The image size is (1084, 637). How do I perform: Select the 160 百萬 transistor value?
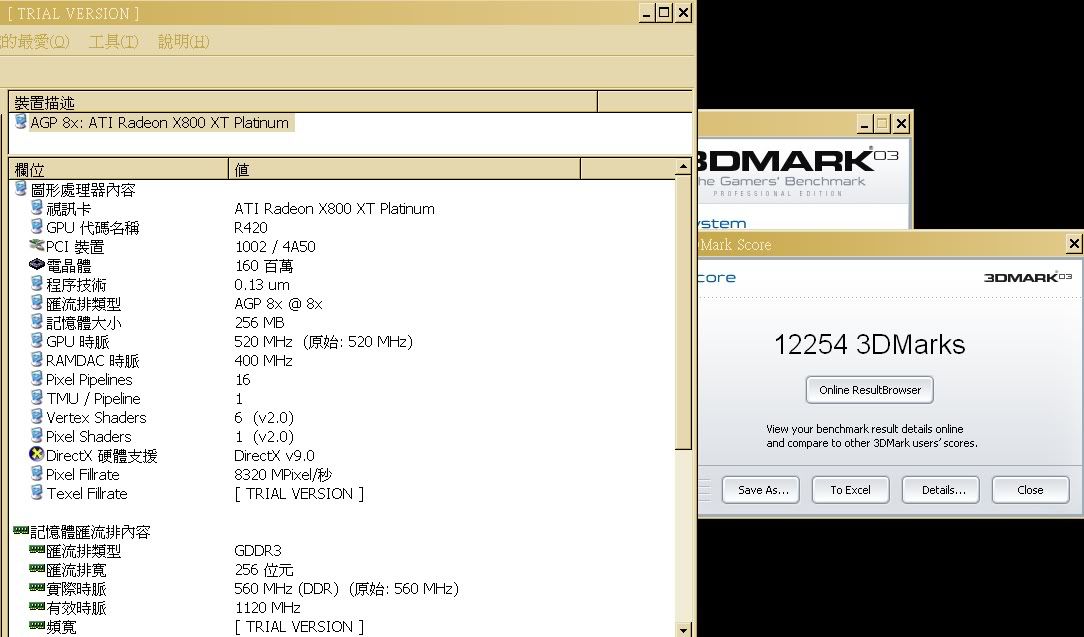(x=264, y=266)
